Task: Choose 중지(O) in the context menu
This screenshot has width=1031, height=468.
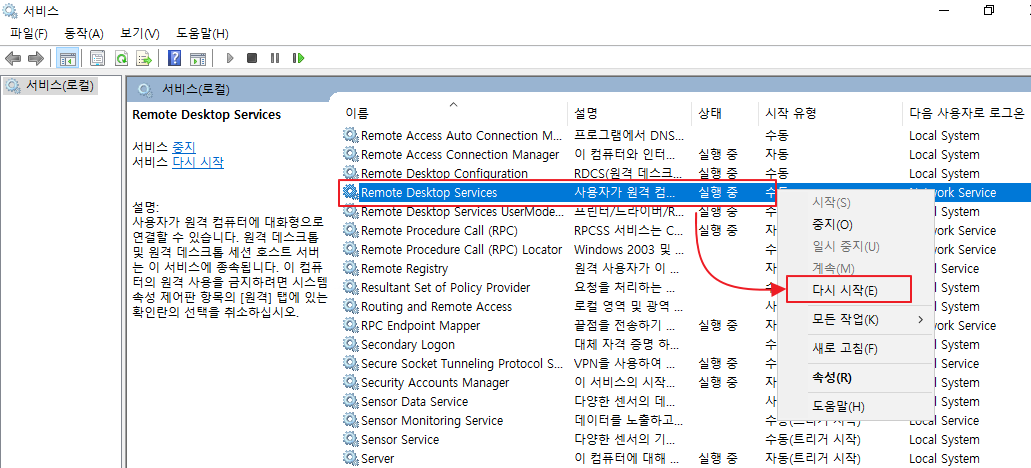Action: tap(832, 225)
